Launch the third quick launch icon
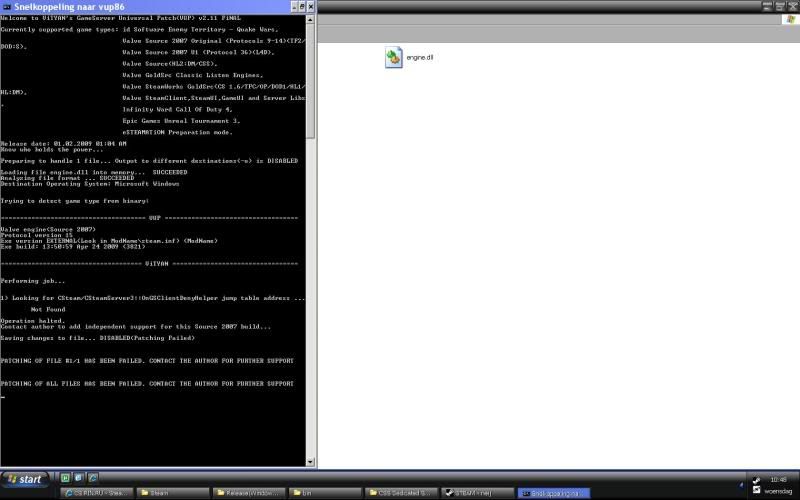 pyautogui.click(x=92, y=478)
